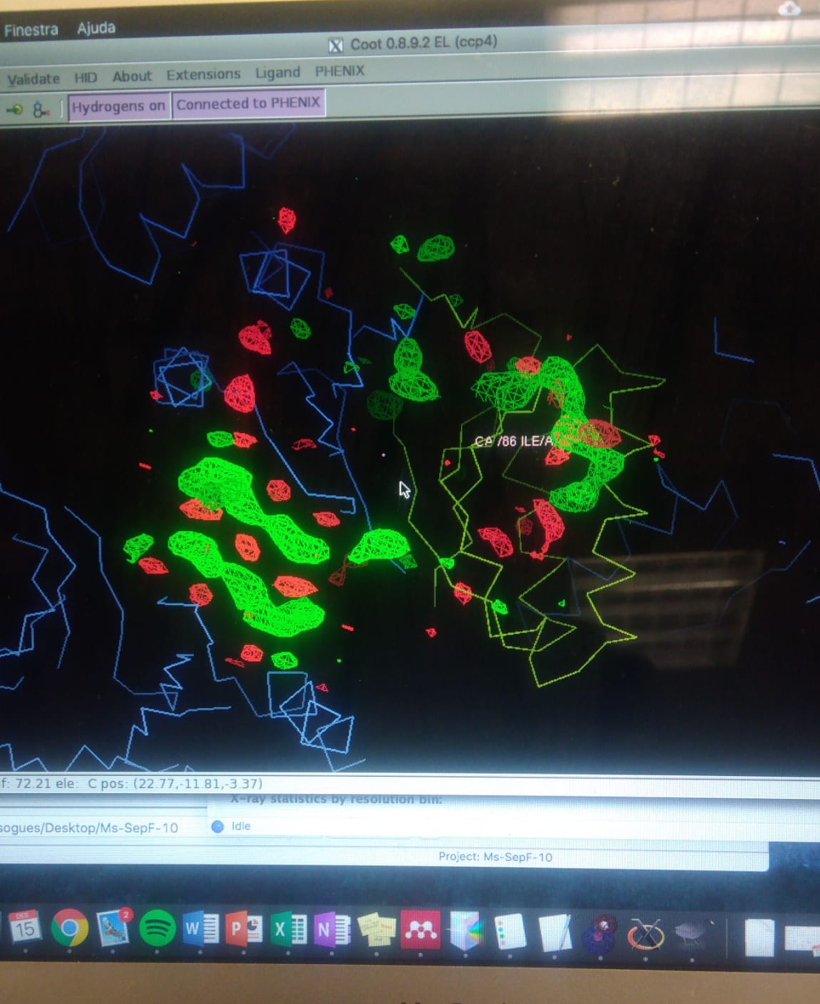This screenshot has height=1004, width=820.
Task: Click the CA /86 ILE/A atom label
Action: pyautogui.click(x=514, y=441)
